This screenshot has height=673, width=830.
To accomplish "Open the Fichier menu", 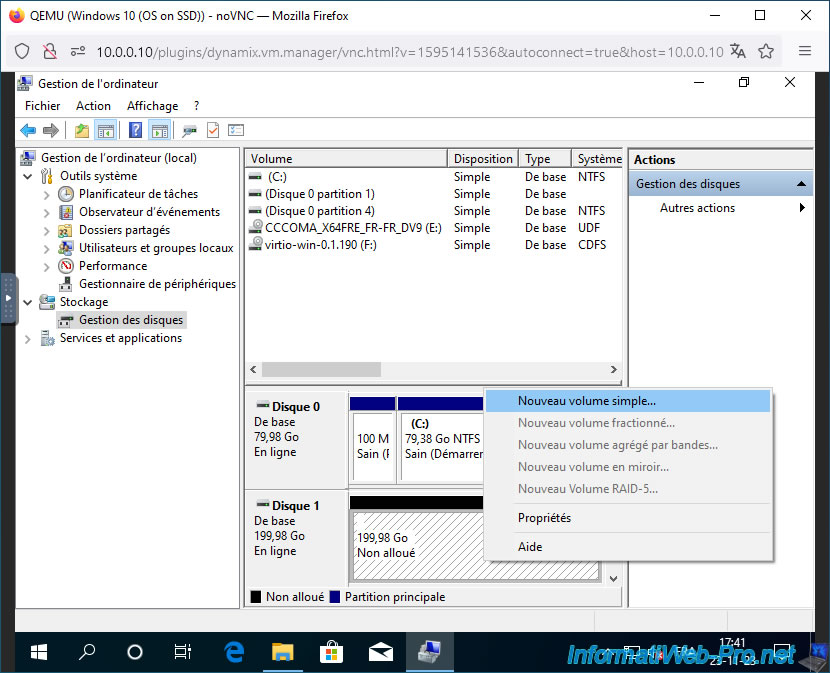I will 42,106.
